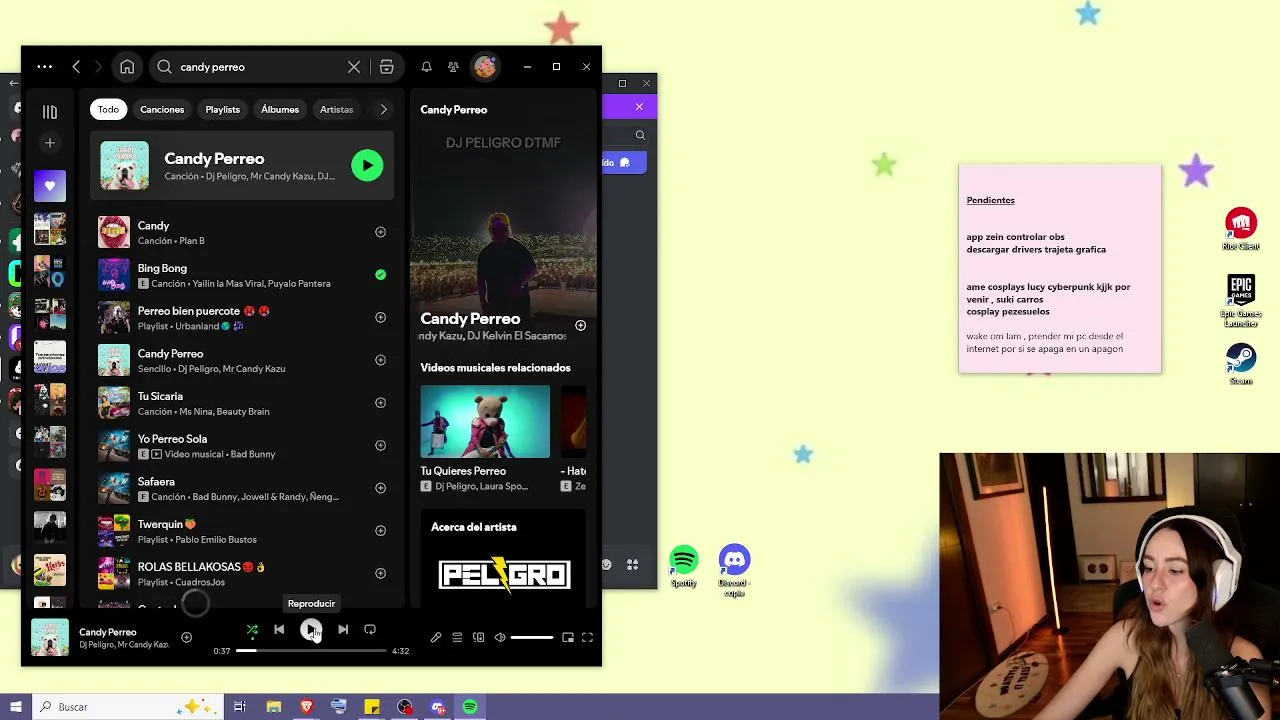1280x720 pixels.
Task: Open the Spotify profile avatar menu
Action: (x=485, y=67)
